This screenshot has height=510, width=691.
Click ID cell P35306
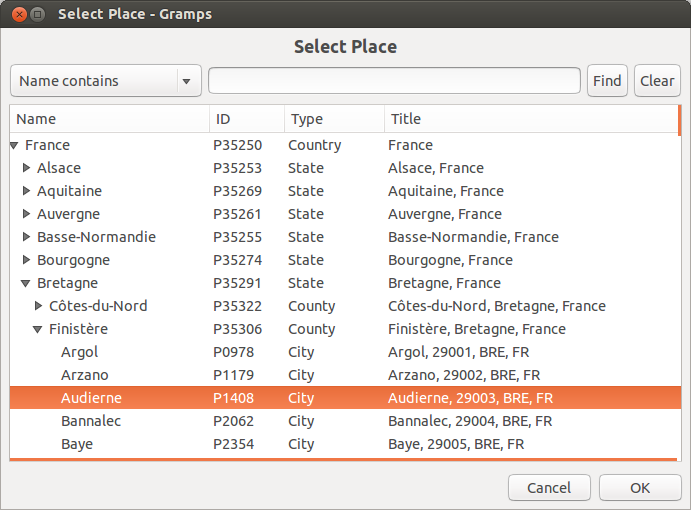238,329
